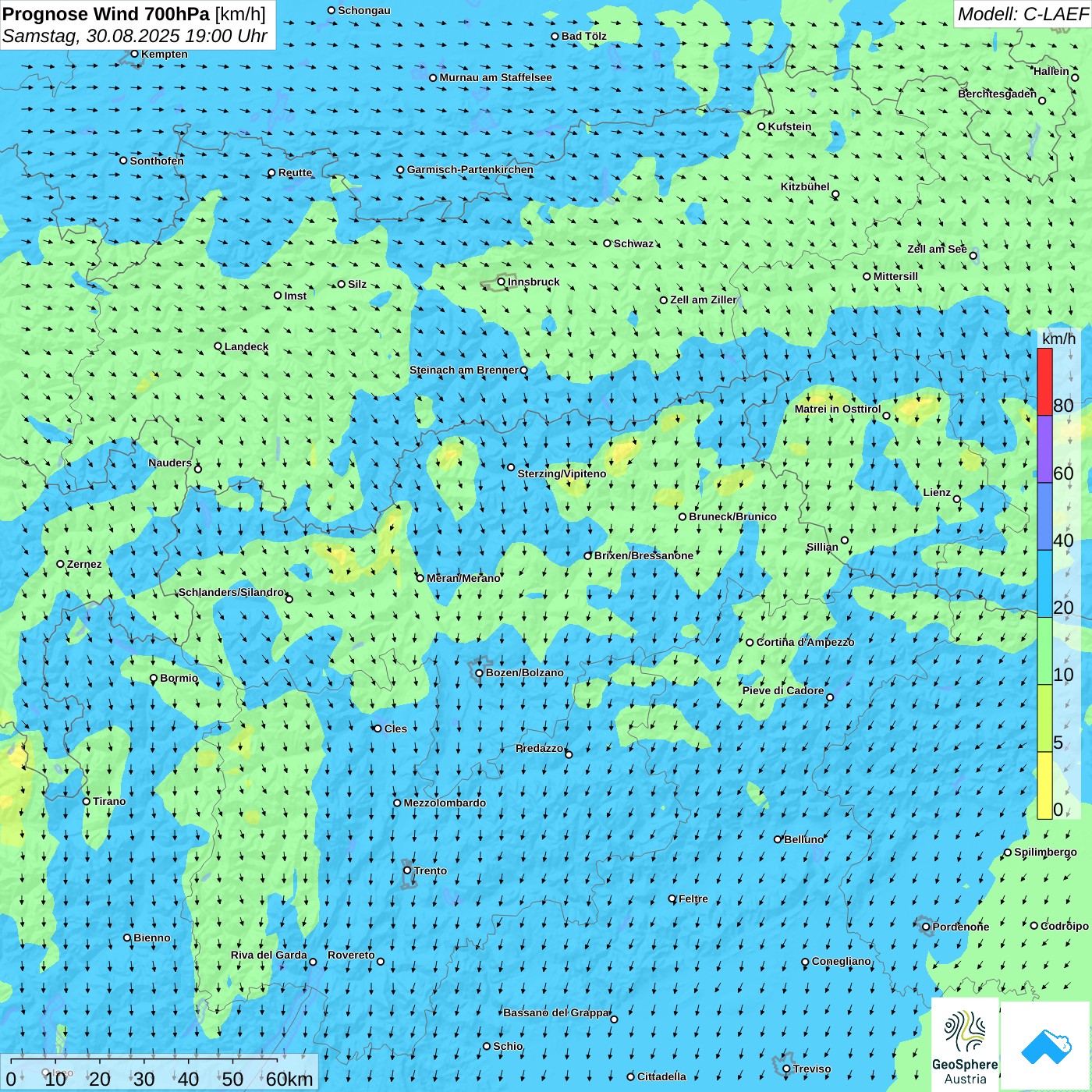Viewport: 1092px width, 1092px height.
Task: Click the Berchtesgaden label
Action: click(x=998, y=94)
